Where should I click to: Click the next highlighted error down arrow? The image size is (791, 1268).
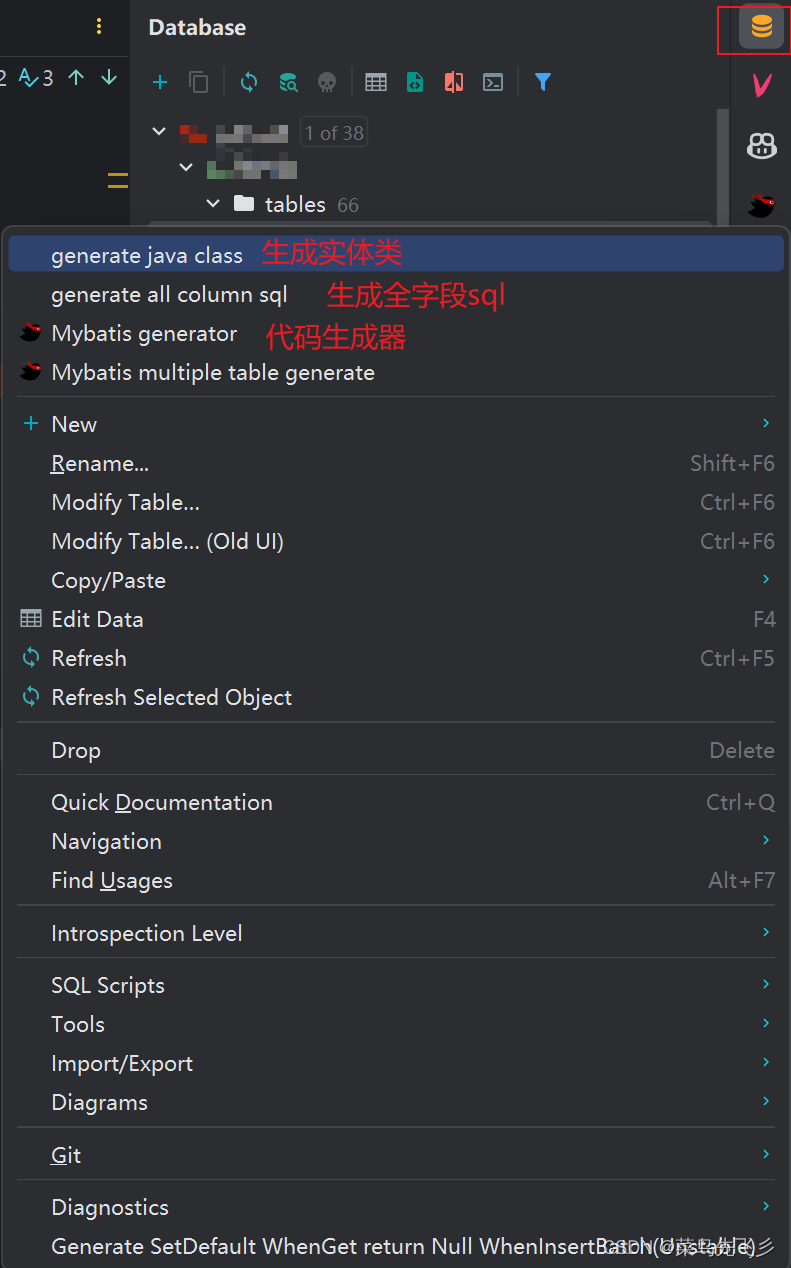[108, 76]
